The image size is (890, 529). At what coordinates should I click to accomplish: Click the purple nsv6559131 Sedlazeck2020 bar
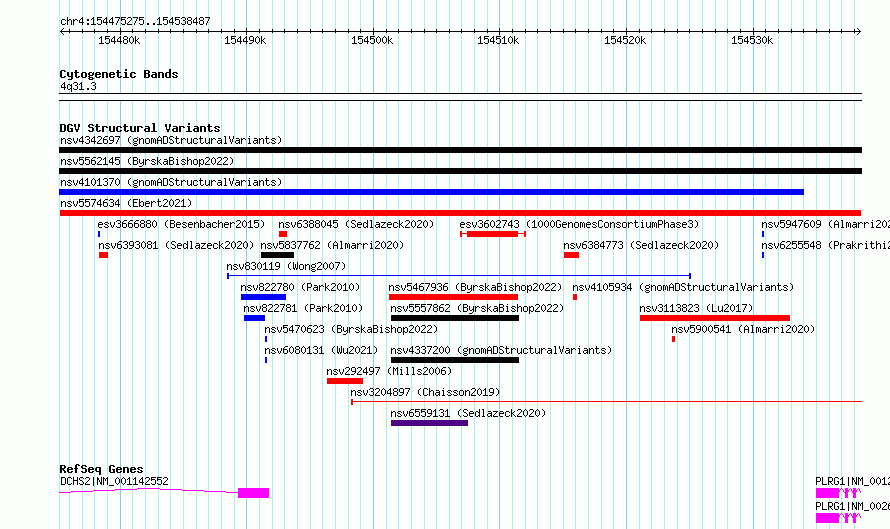point(429,423)
